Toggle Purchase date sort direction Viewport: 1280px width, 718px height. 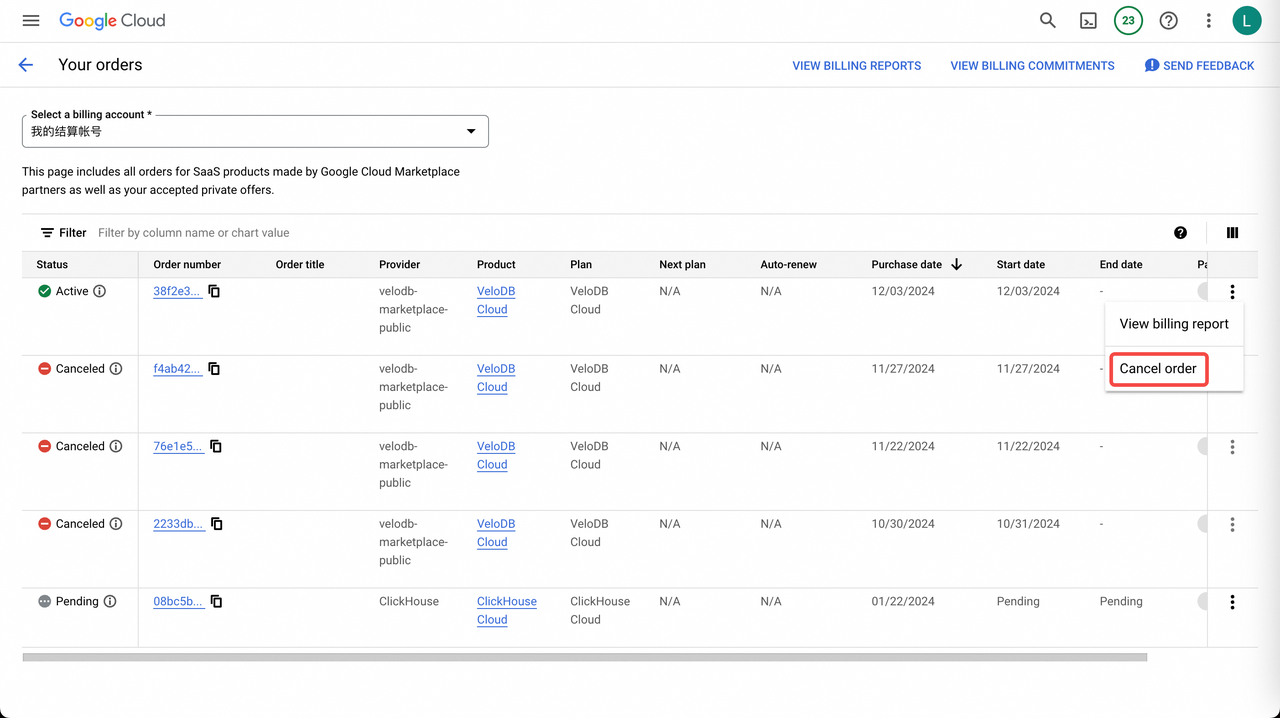click(956, 264)
